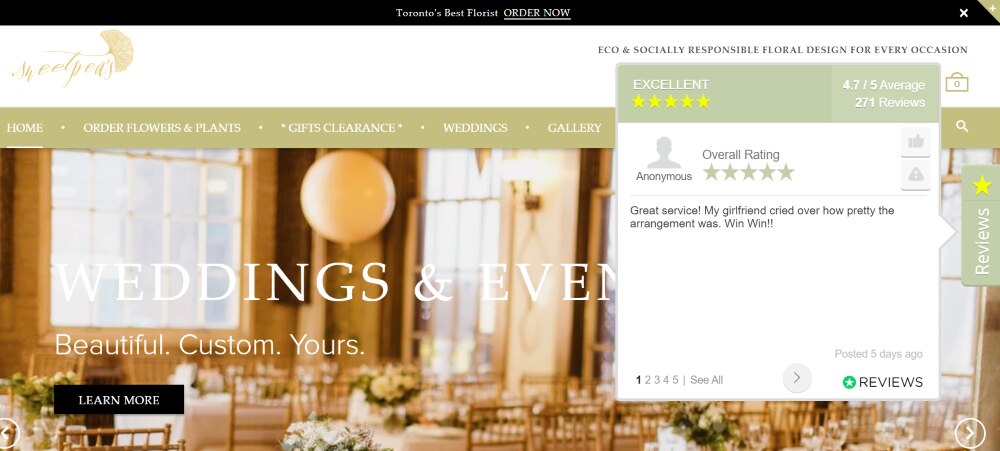
Task: Show the next review with arrow button
Action: coord(797,378)
